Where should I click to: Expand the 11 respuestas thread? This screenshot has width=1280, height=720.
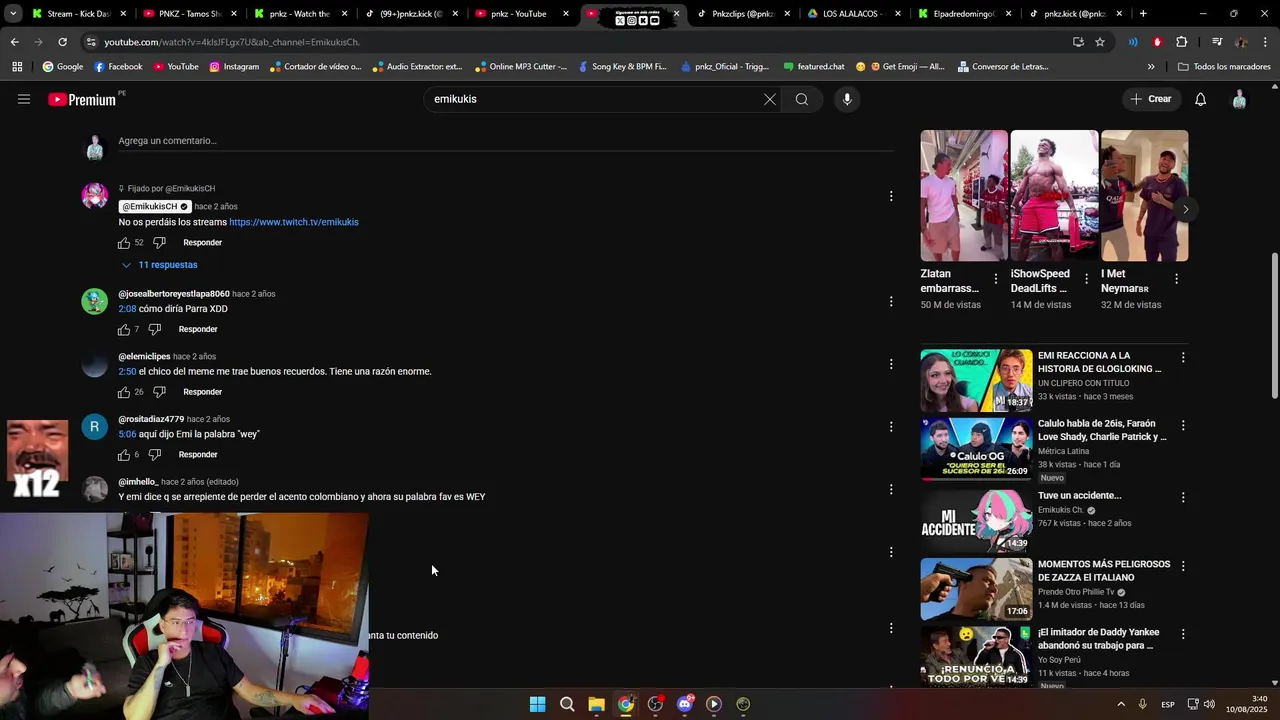[x=160, y=265]
